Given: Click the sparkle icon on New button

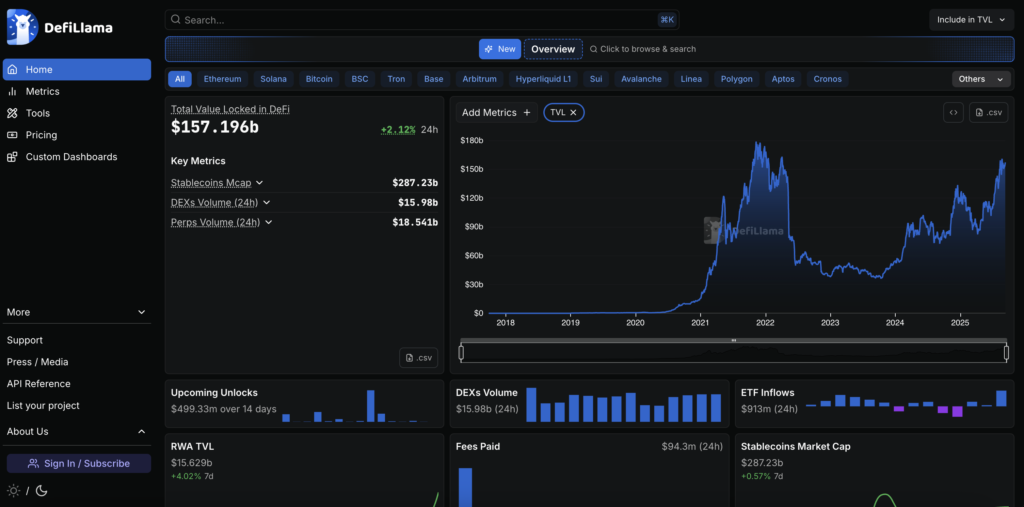Looking at the screenshot, I should point(488,49).
